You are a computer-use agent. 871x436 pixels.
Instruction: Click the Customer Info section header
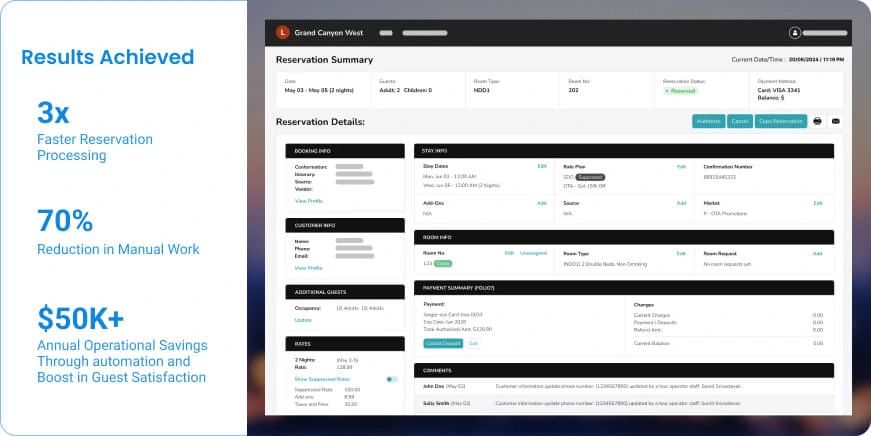point(345,225)
